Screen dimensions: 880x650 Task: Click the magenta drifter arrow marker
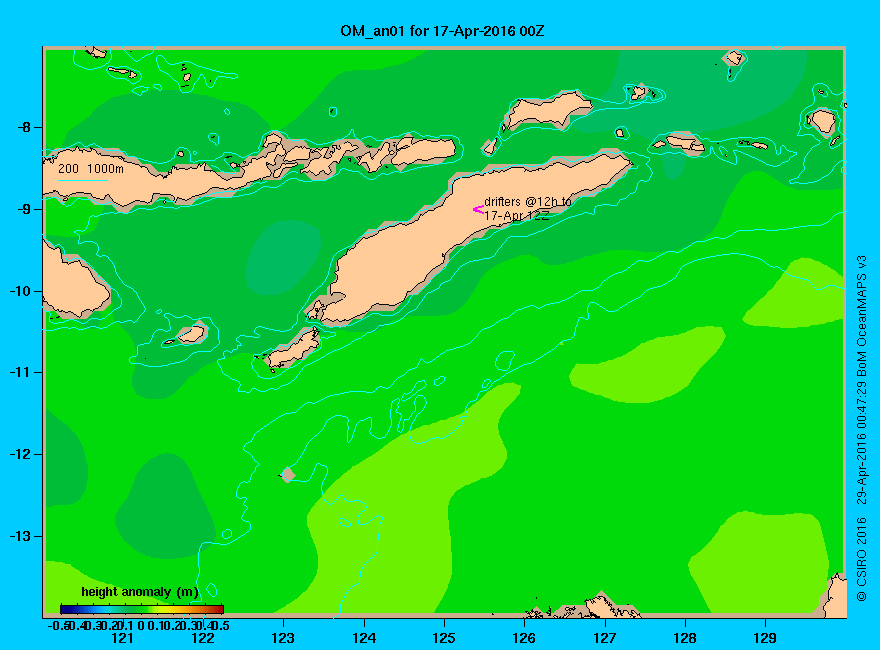pyautogui.click(x=478, y=210)
